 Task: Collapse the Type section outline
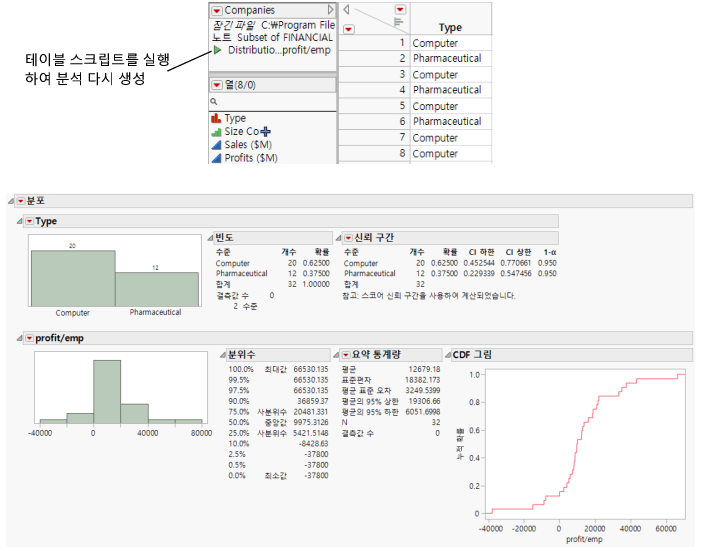[19, 221]
